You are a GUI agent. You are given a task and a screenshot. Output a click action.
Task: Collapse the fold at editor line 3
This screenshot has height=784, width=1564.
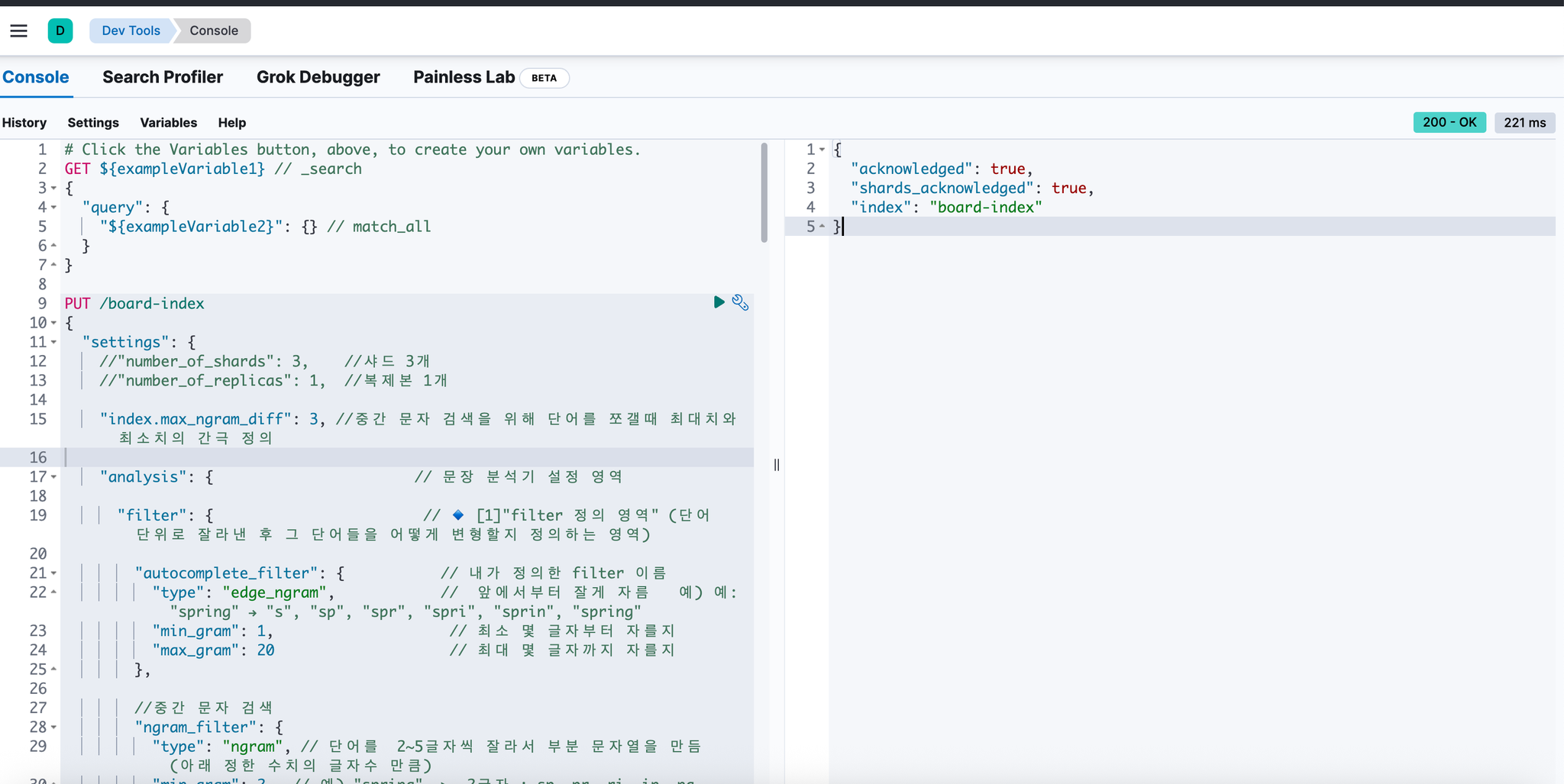click(x=53, y=188)
